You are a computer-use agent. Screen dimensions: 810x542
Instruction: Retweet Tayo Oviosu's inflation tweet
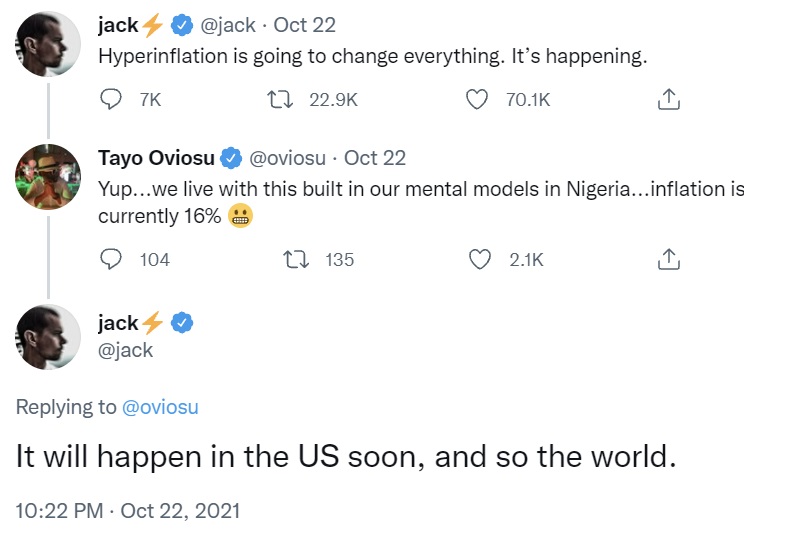click(x=297, y=259)
